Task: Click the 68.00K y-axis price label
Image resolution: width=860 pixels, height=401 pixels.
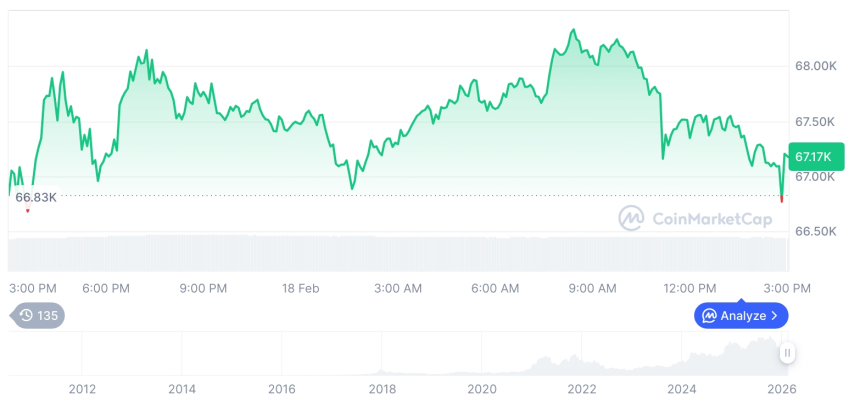Action: click(x=815, y=66)
